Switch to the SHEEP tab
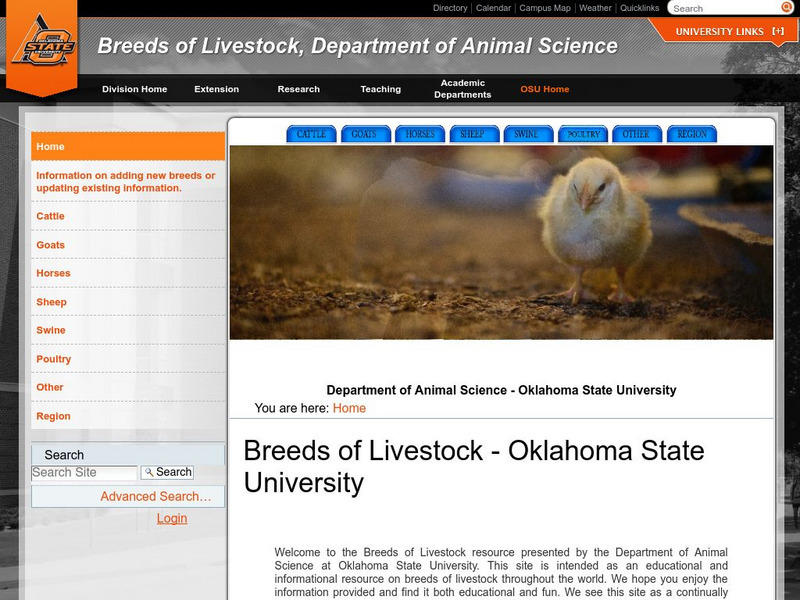 tap(470, 131)
